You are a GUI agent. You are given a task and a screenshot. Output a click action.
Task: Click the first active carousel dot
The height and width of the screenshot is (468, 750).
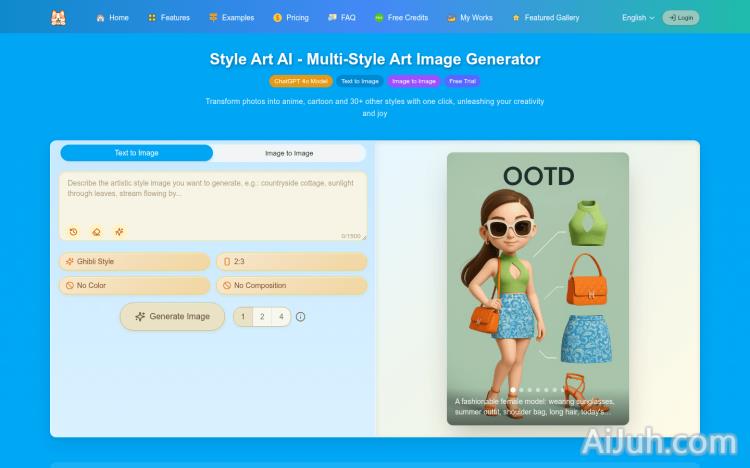click(513, 390)
